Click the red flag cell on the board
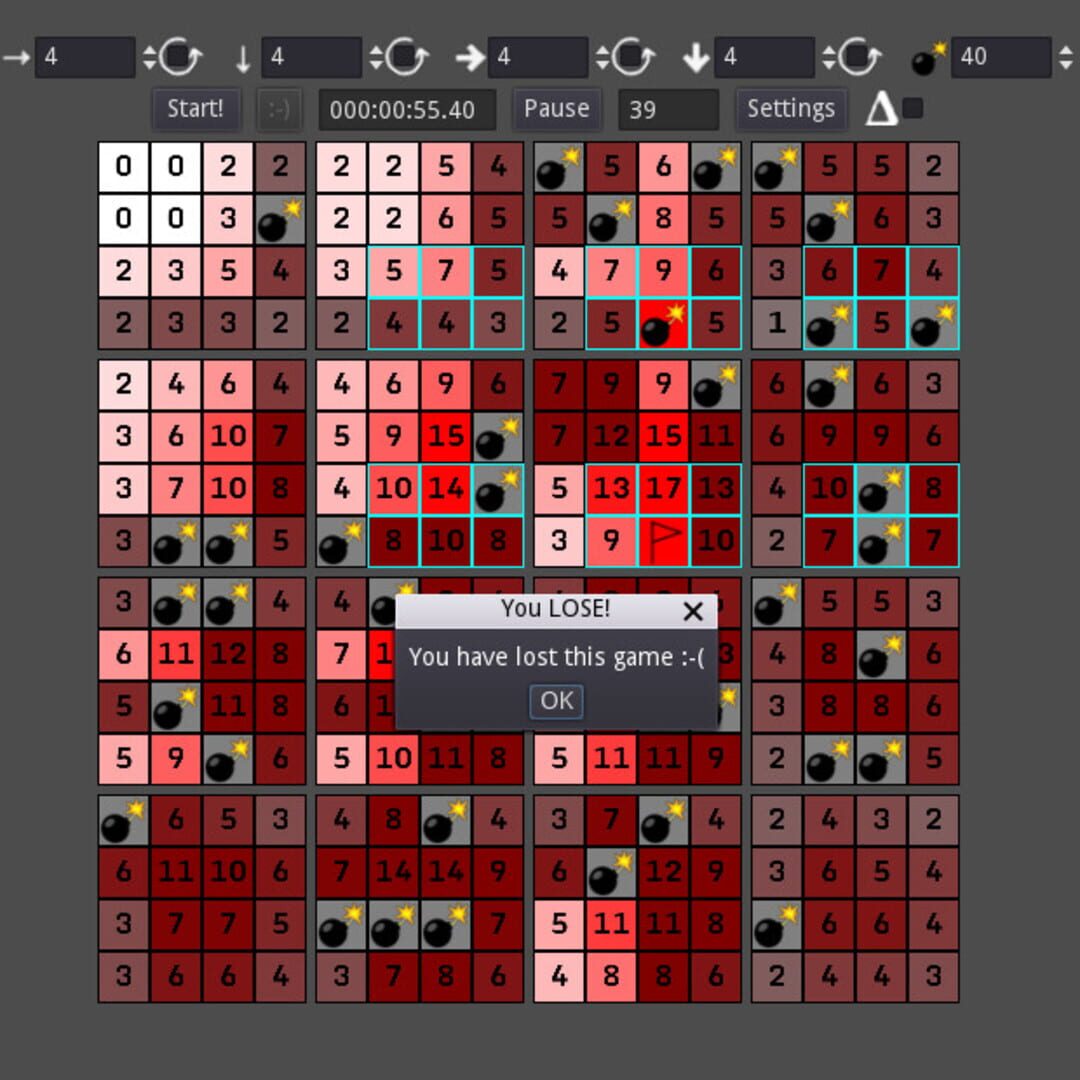This screenshot has height=1080, width=1080. [664, 541]
